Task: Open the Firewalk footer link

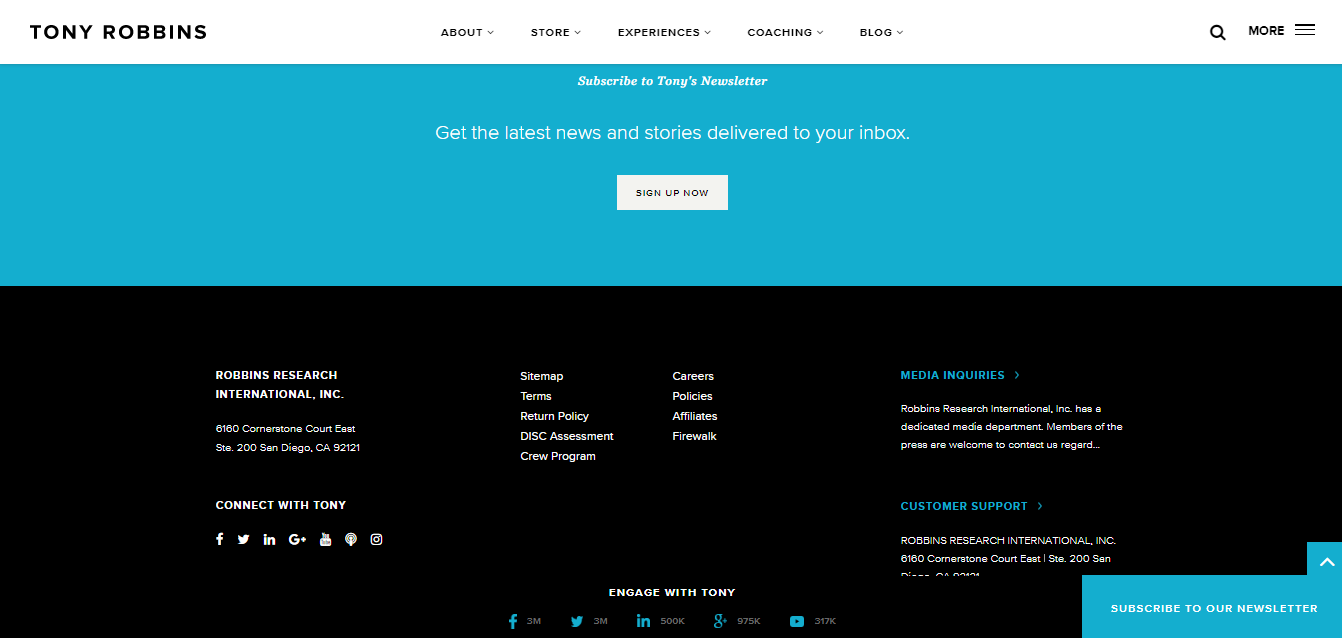Action: 694,436
